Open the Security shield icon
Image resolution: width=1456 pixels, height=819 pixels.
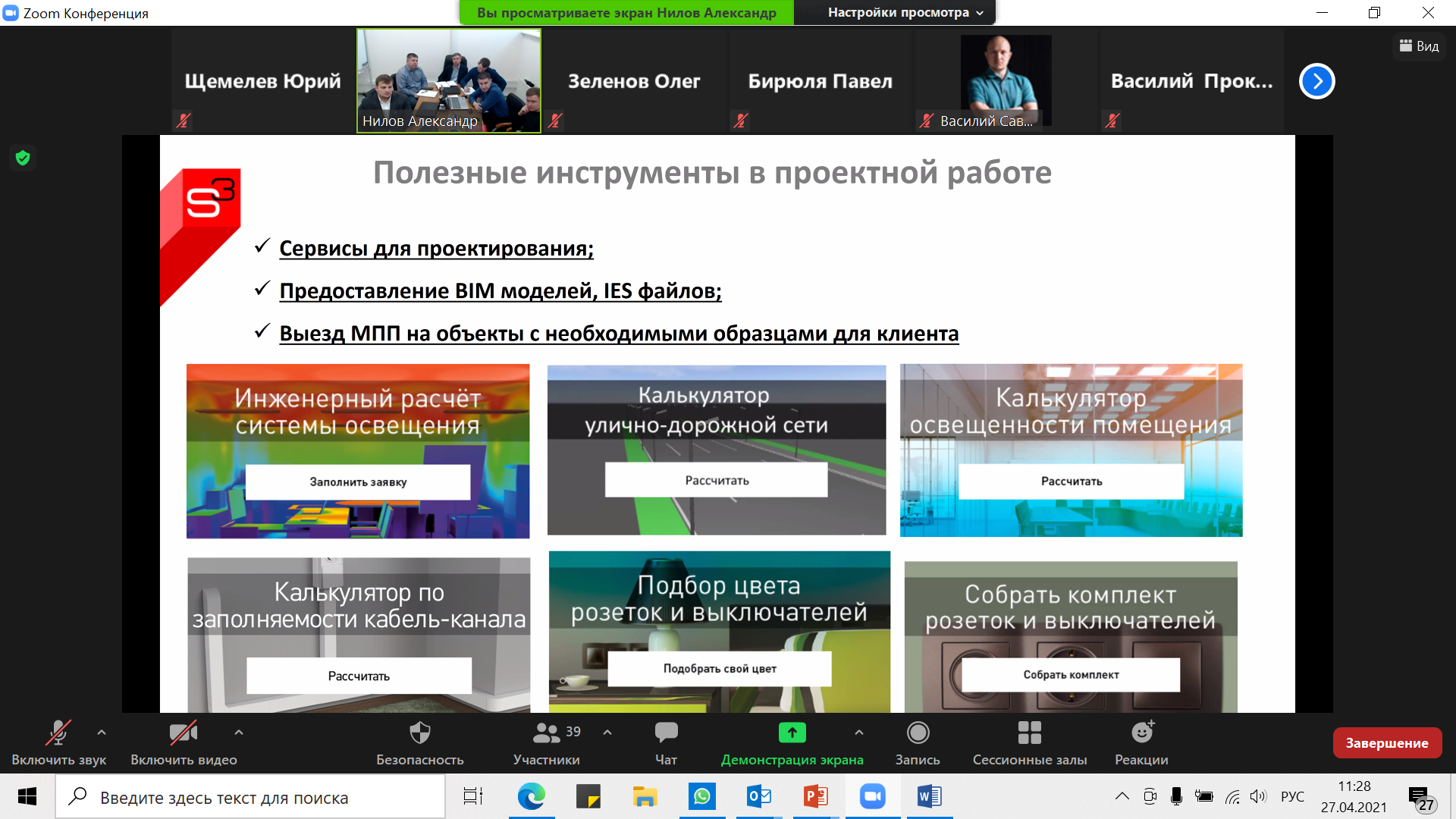point(419,733)
